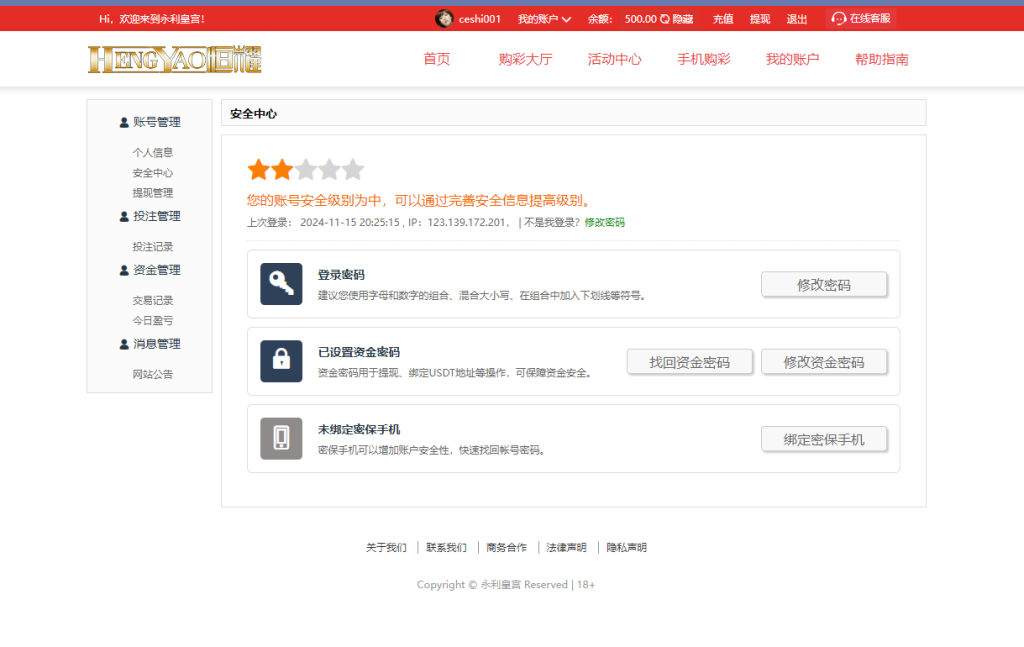The height and width of the screenshot is (647, 1024).
Task: Go to 手机购彩 from the navigation
Action: pyautogui.click(x=703, y=59)
